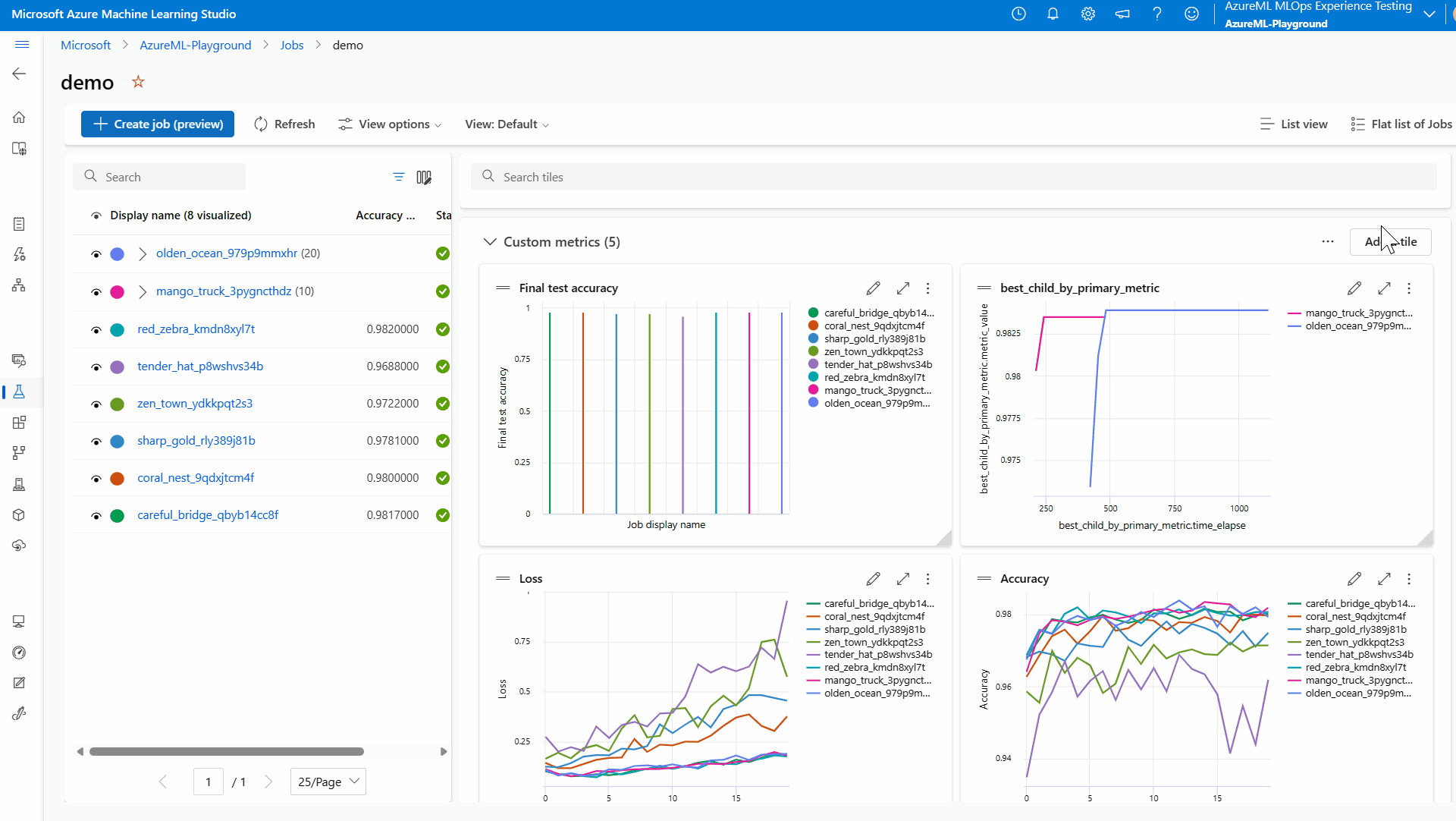
Task: Open more options on Accuracy tile
Action: click(x=1409, y=579)
